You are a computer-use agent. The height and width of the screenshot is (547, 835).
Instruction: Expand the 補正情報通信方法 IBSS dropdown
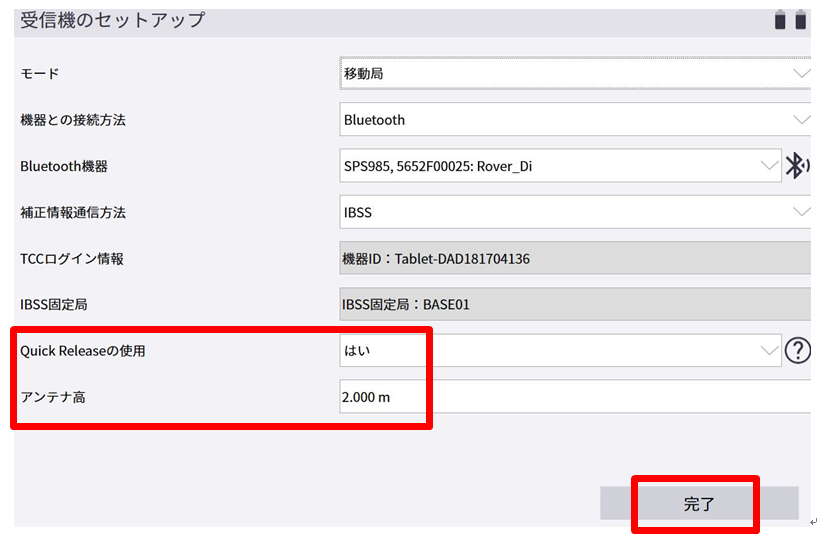(x=575, y=212)
